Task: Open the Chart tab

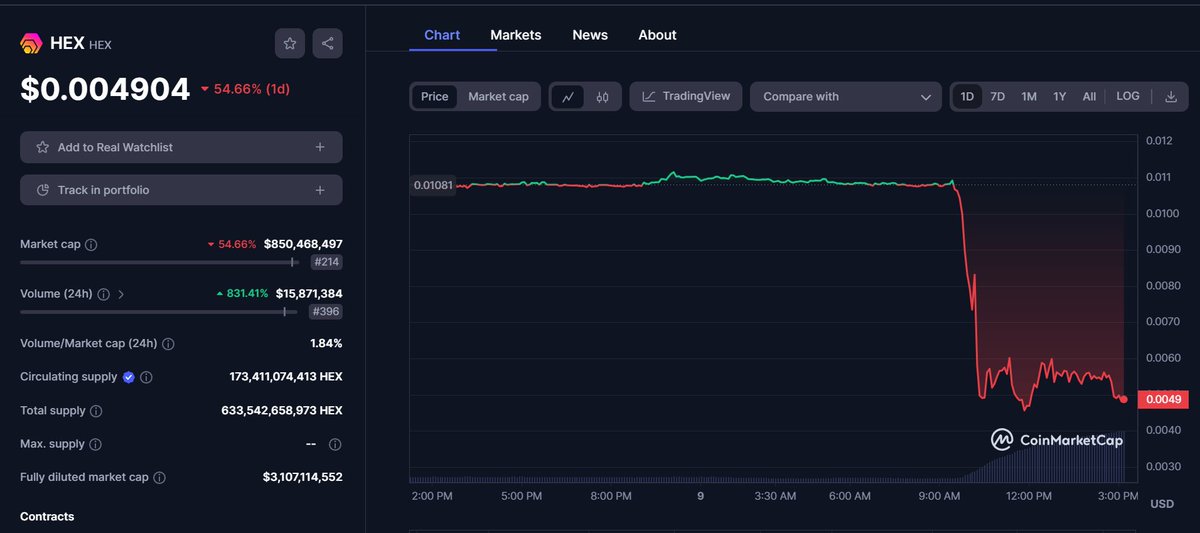Action: pyautogui.click(x=442, y=35)
